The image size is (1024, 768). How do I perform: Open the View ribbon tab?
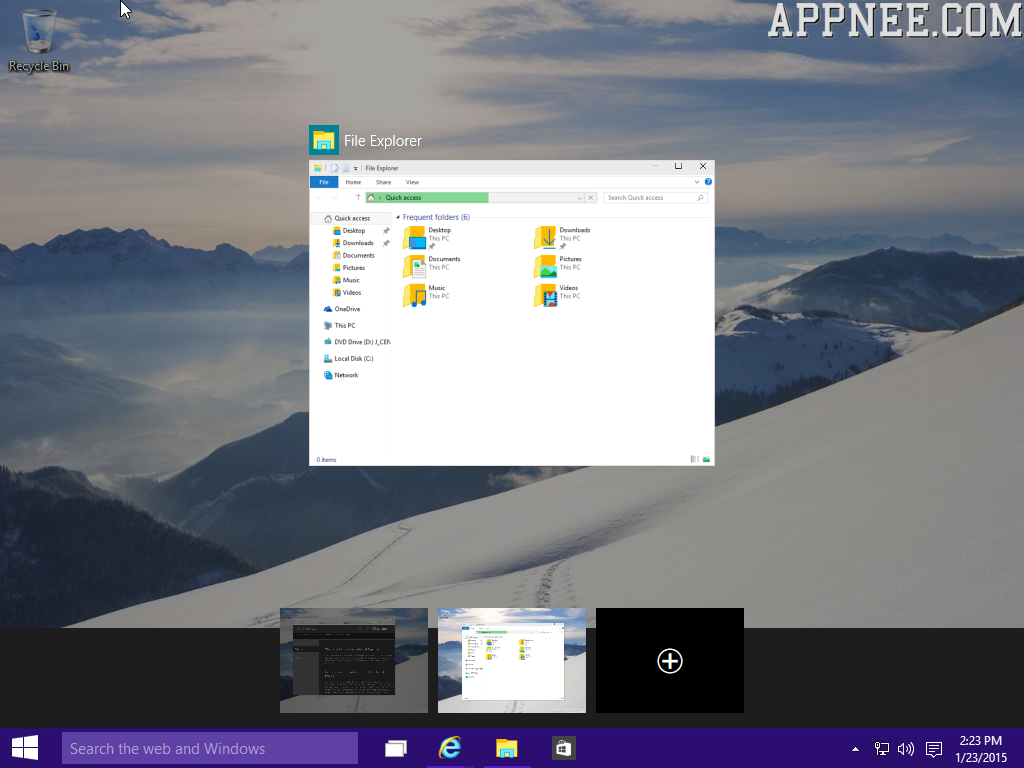412,182
